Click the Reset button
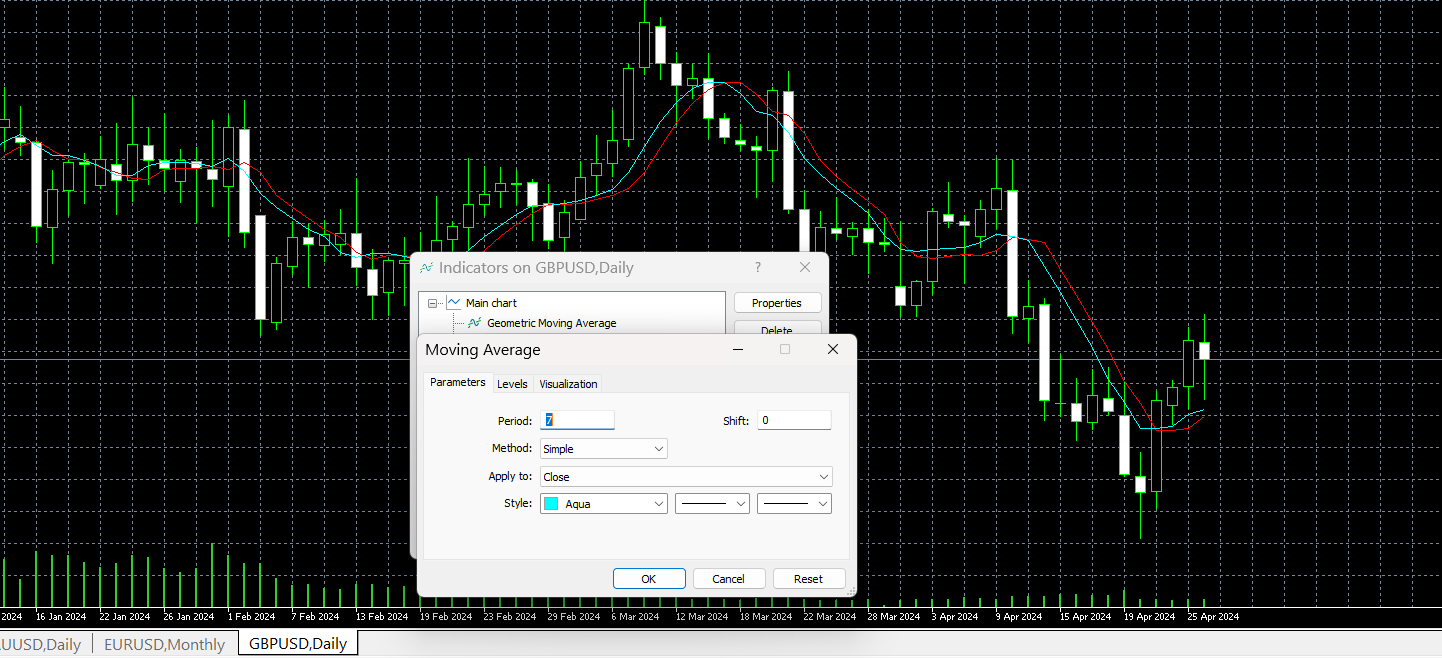 [809, 578]
